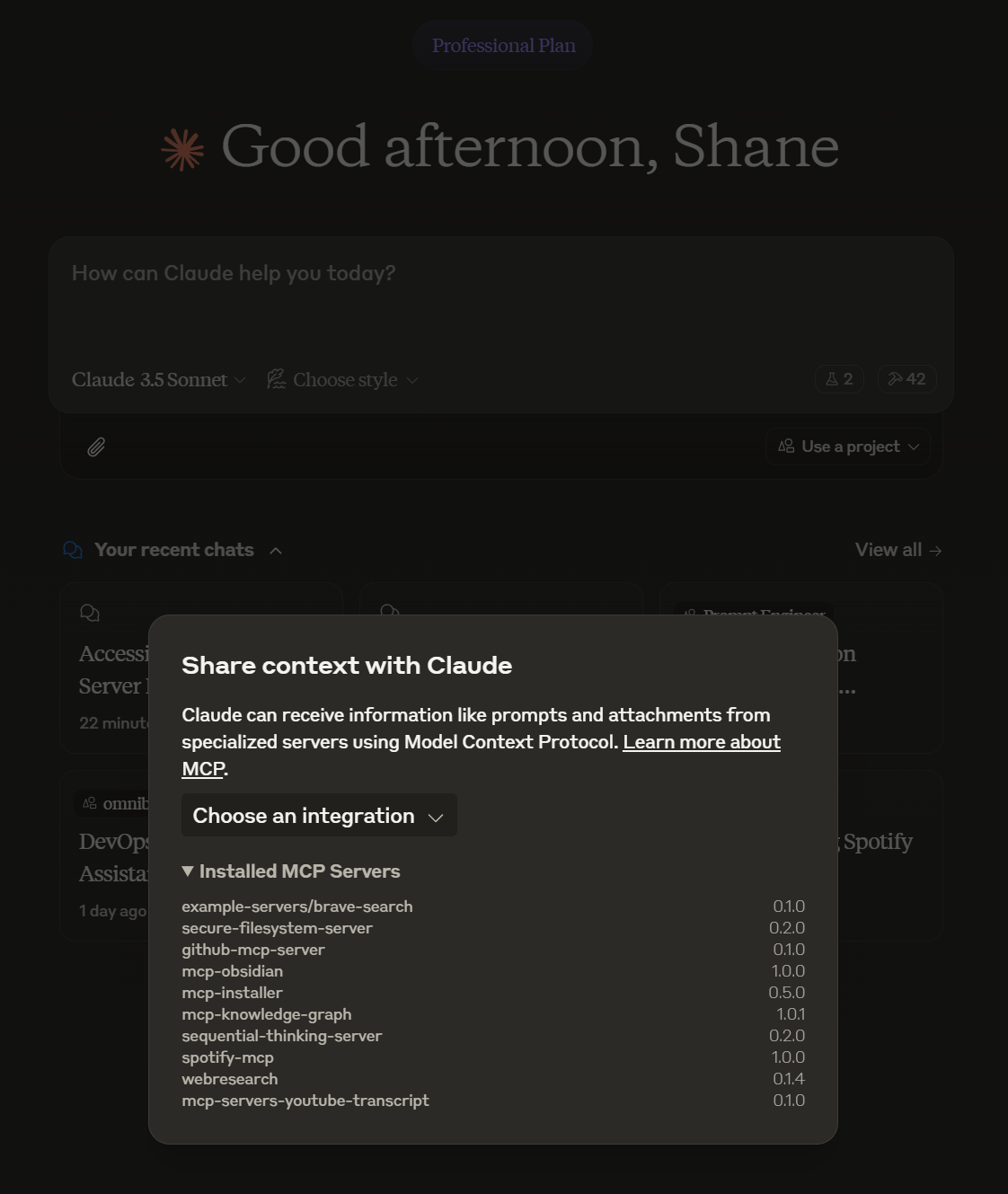Open the Use a project dropdown chevron
This screenshot has height=1194, width=1008.
(914, 447)
